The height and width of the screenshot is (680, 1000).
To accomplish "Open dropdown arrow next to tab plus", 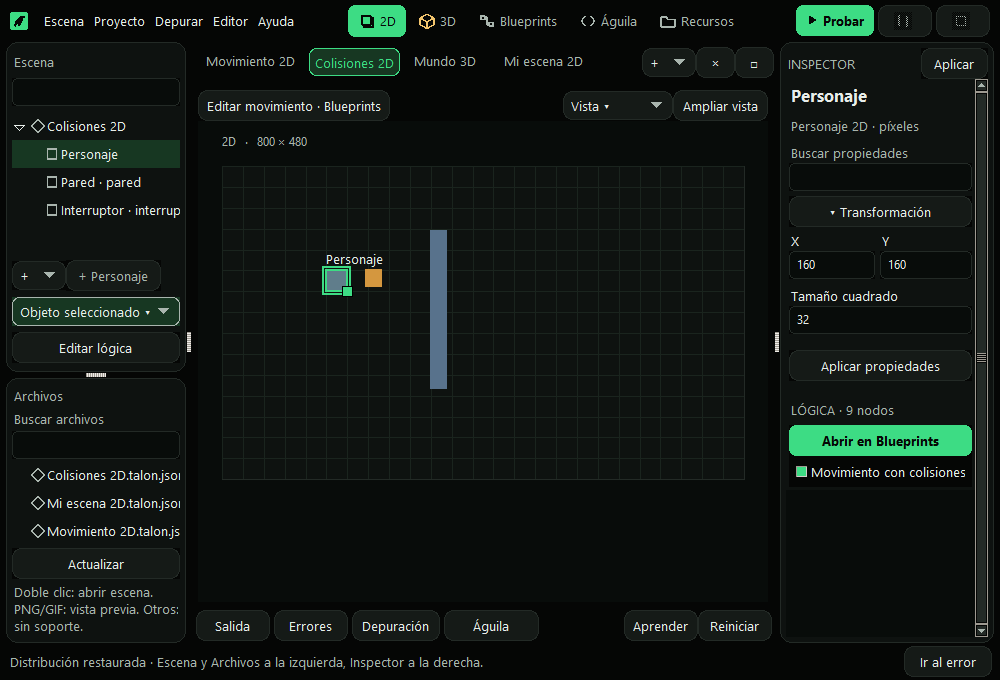I will click(x=679, y=63).
